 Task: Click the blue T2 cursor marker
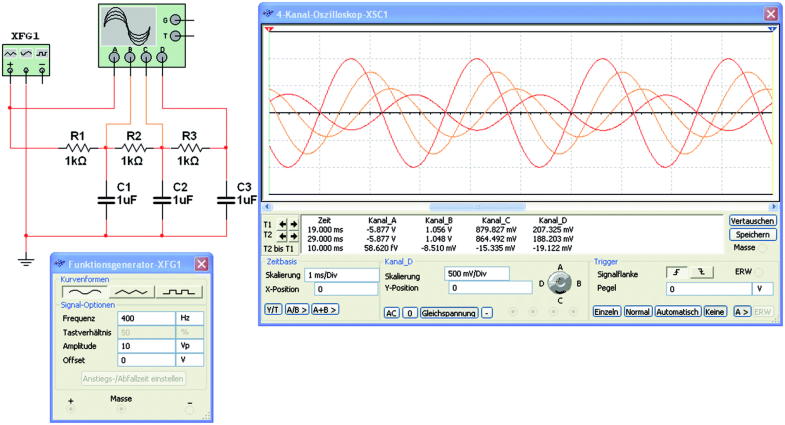tap(772, 30)
